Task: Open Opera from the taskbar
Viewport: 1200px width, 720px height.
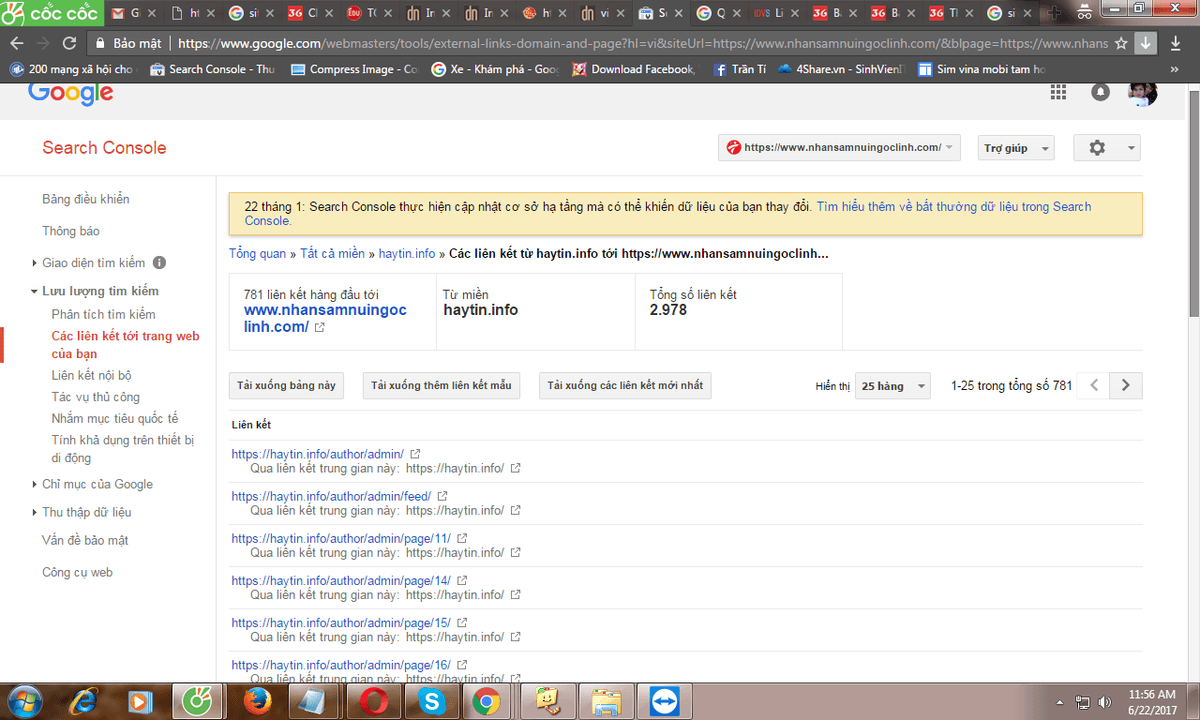Action: coord(375,702)
